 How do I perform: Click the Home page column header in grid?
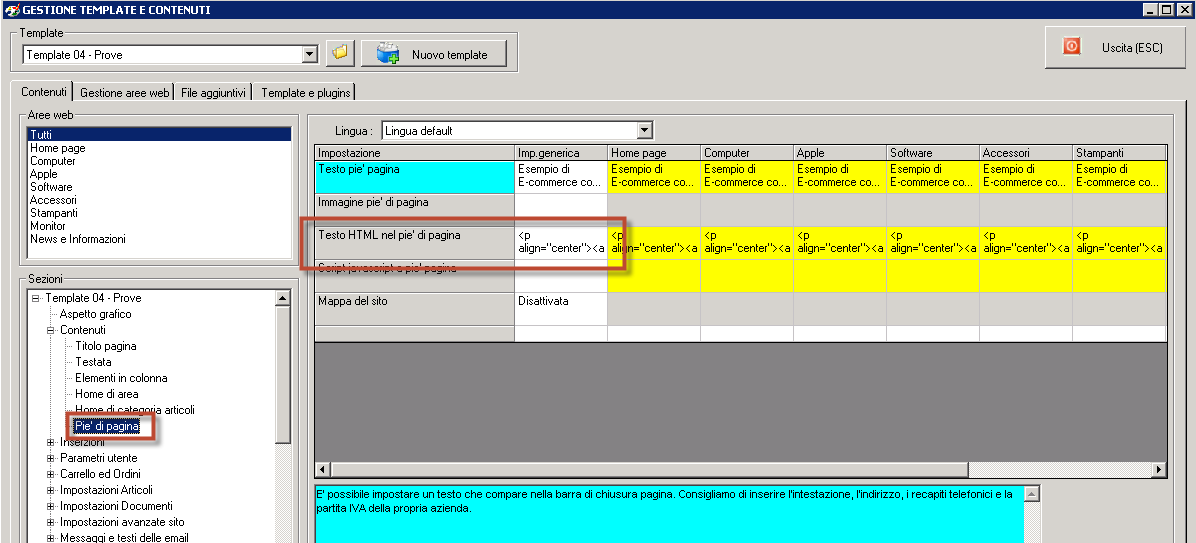[654, 153]
